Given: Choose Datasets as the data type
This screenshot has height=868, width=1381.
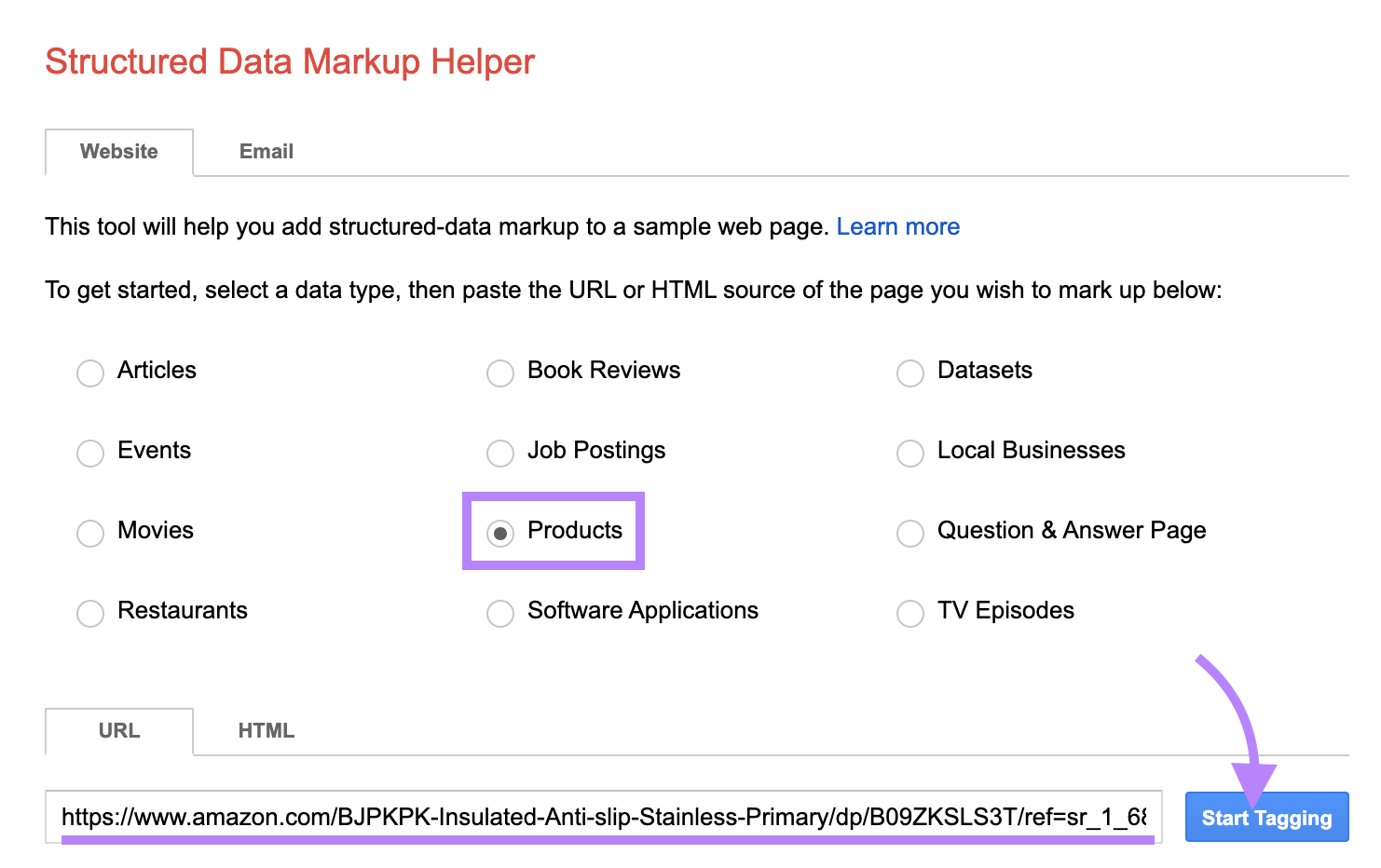Looking at the screenshot, I should [x=909, y=373].
